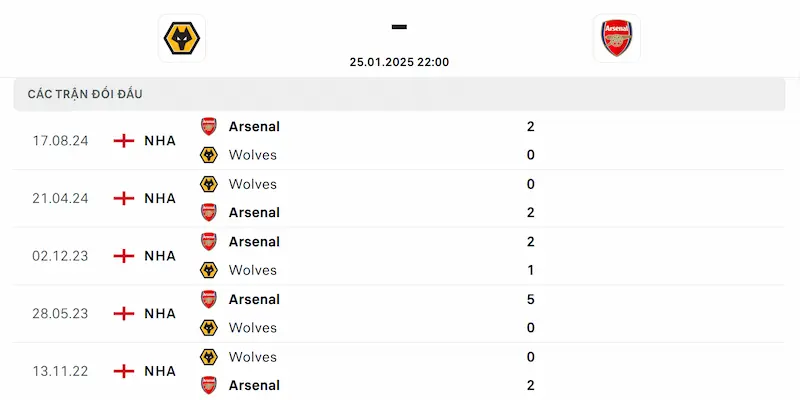Screen dimensions: 800x400
Task: Open the Wolves team link for 28.05.23
Action: point(252,328)
